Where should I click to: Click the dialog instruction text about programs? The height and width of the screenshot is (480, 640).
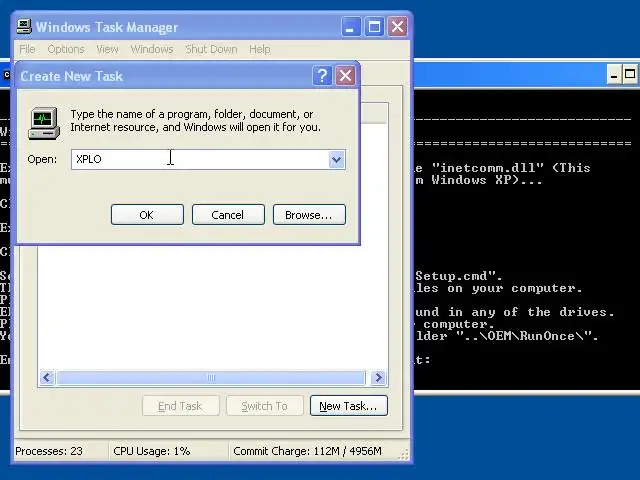coord(196,120)
